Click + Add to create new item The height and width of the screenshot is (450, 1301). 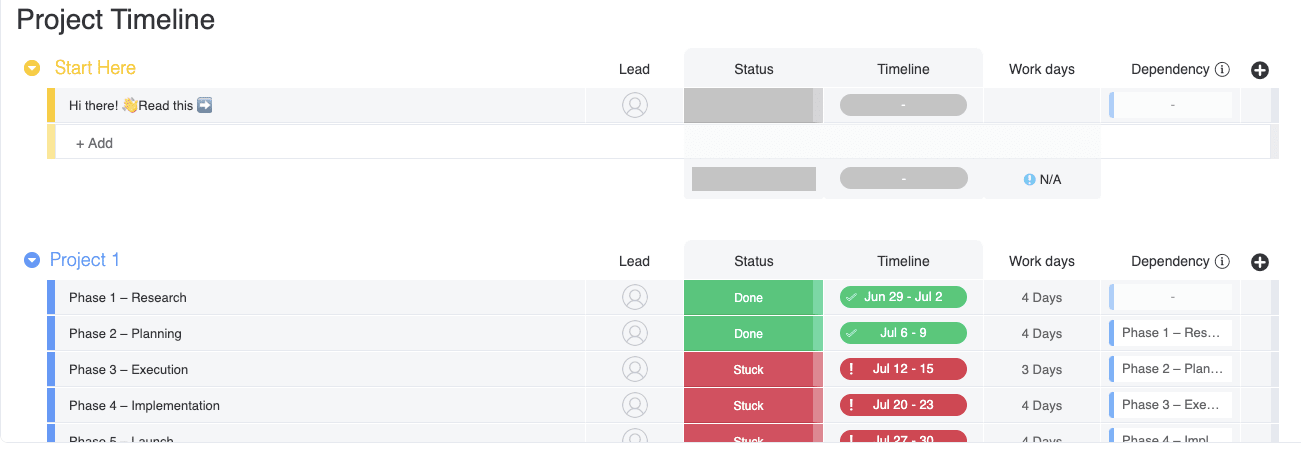tap(95, 143)
